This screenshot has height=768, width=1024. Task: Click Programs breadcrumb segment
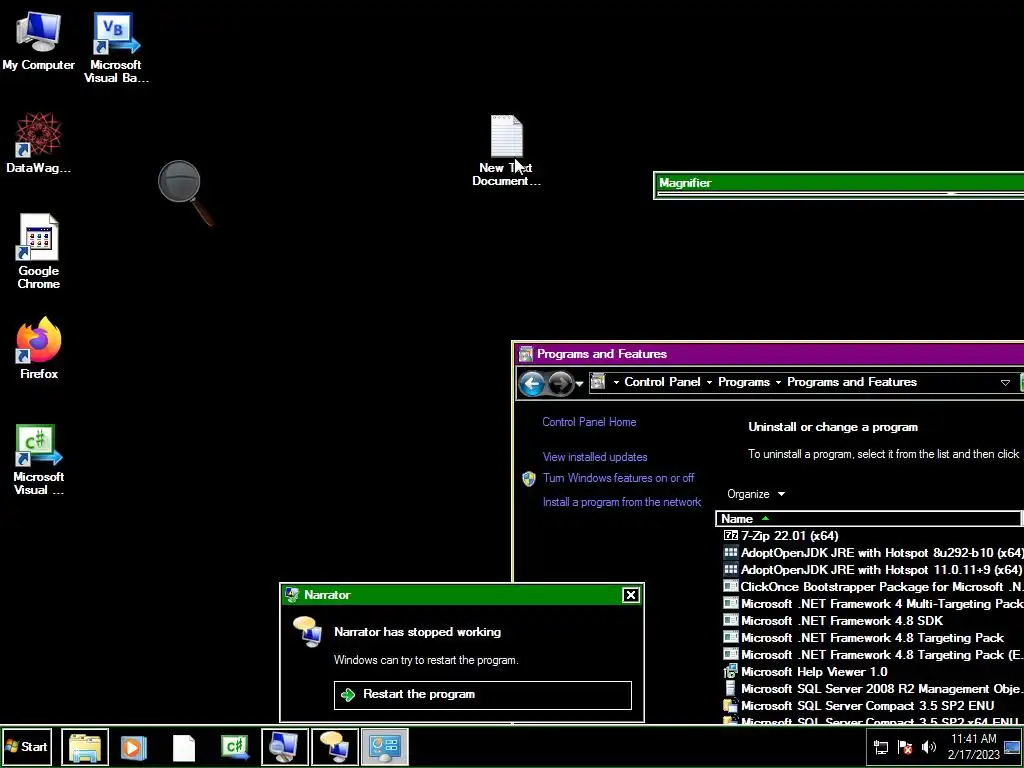point(744,382)
